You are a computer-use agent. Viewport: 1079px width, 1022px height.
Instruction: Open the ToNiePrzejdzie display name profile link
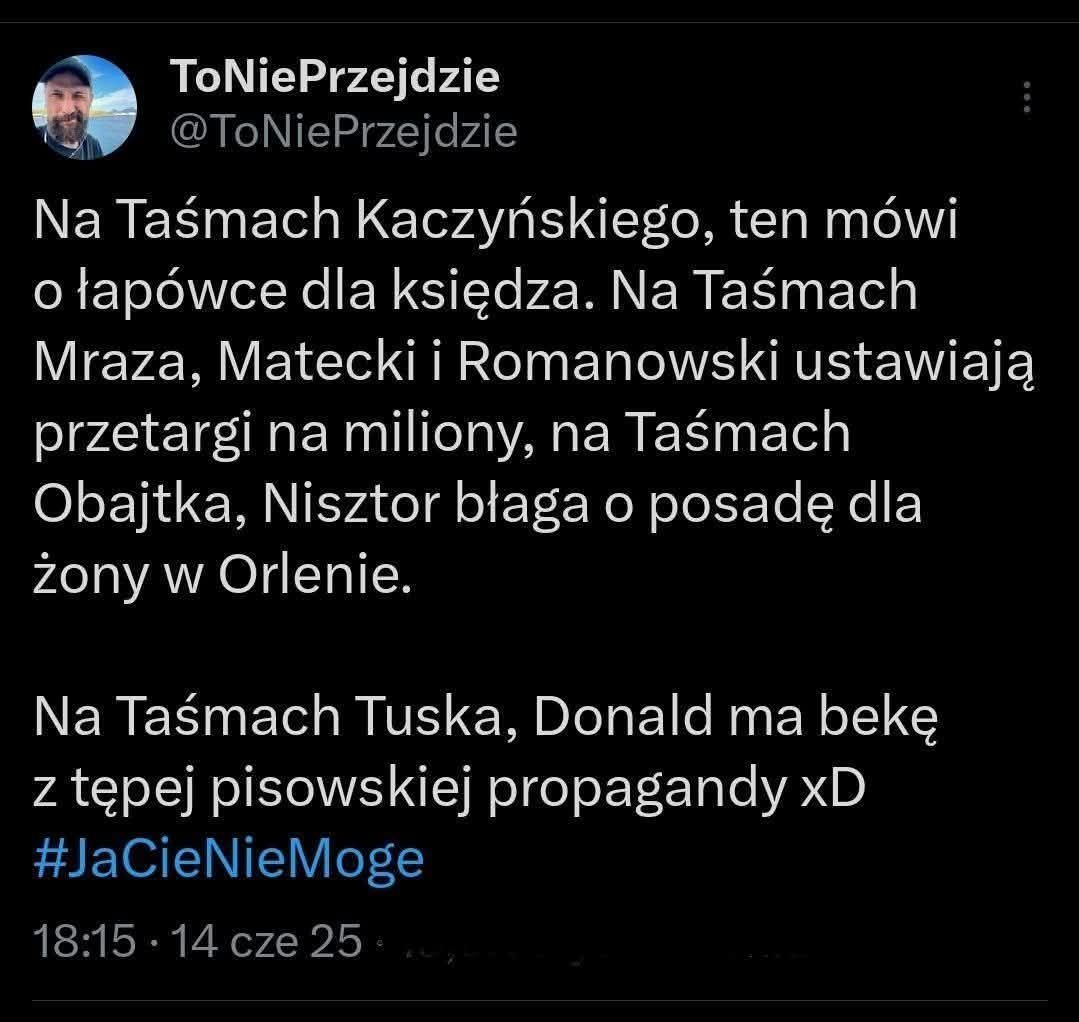(335, 77)
